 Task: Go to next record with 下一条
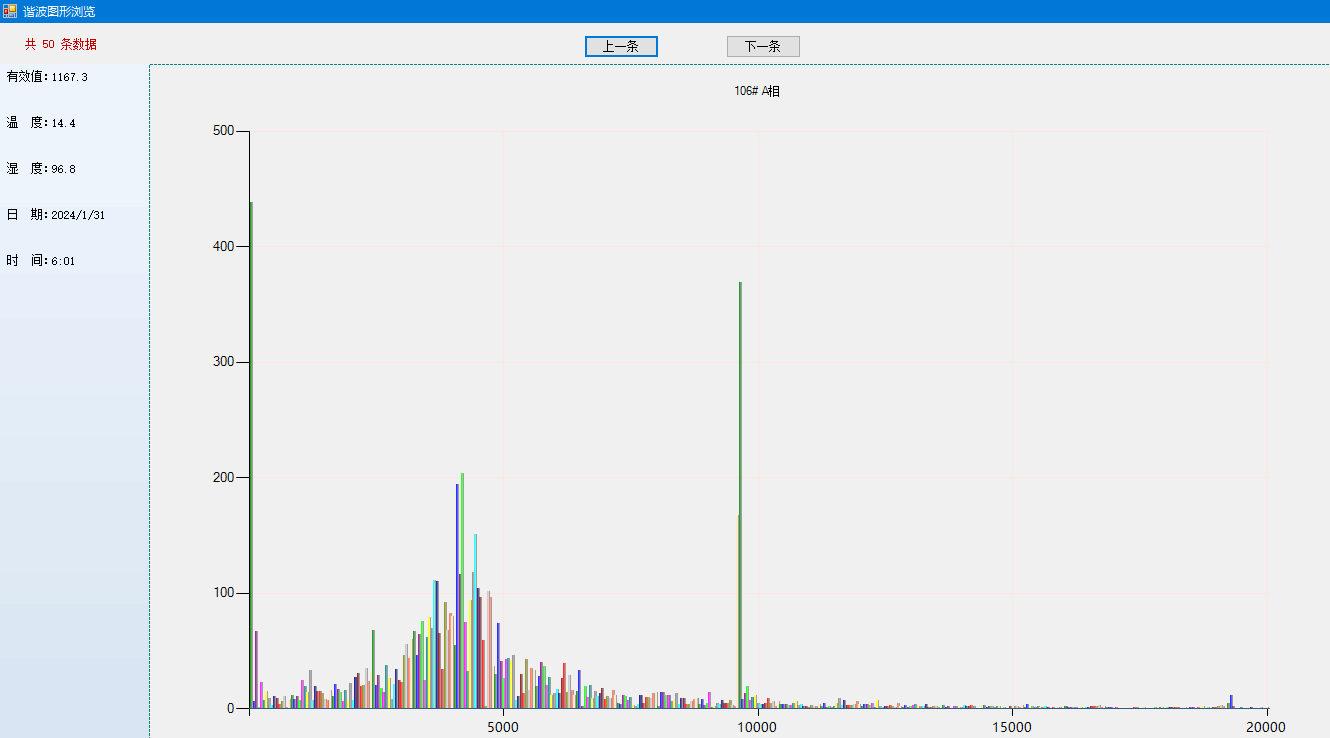pyautogui.click(x=763, y=47)
